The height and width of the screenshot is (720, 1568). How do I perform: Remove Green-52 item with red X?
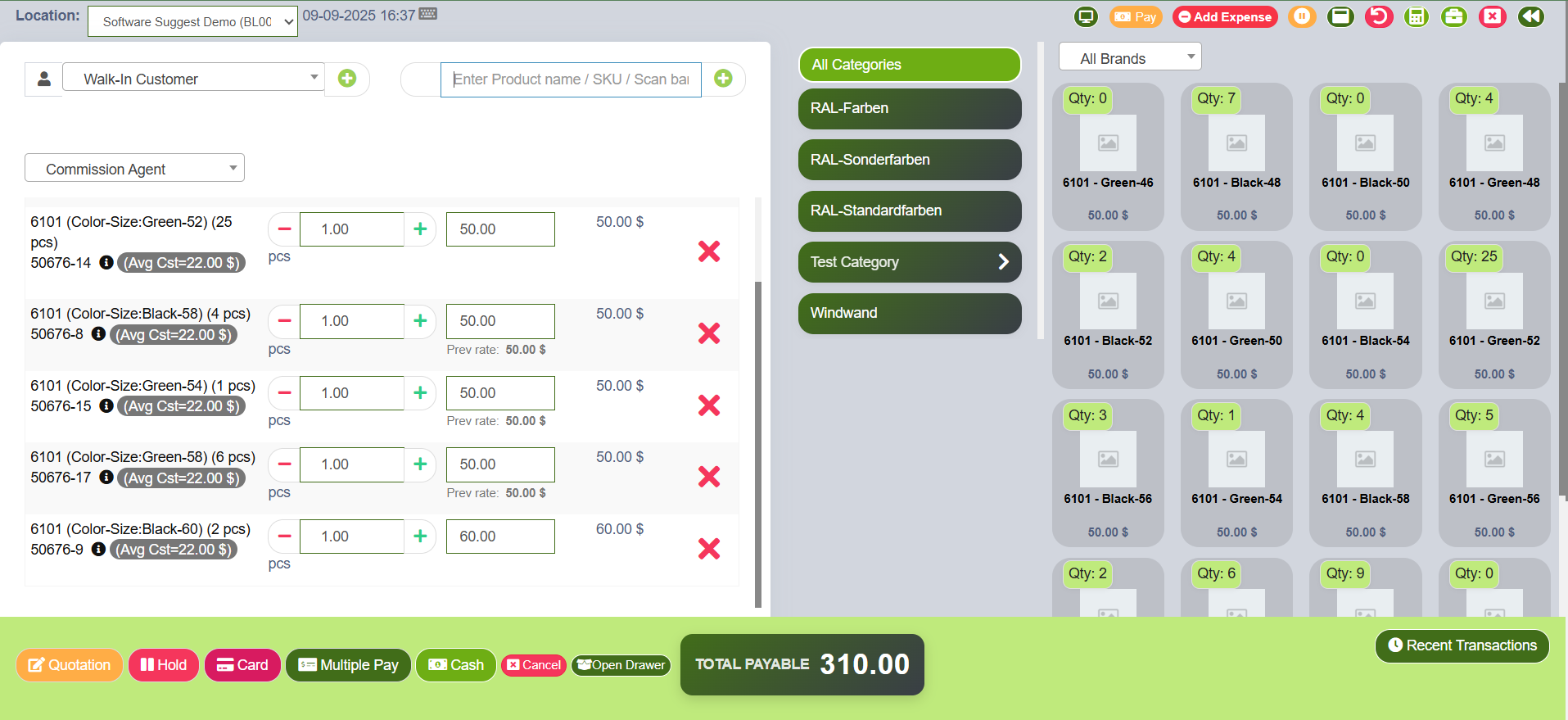[x=709, y=251]
